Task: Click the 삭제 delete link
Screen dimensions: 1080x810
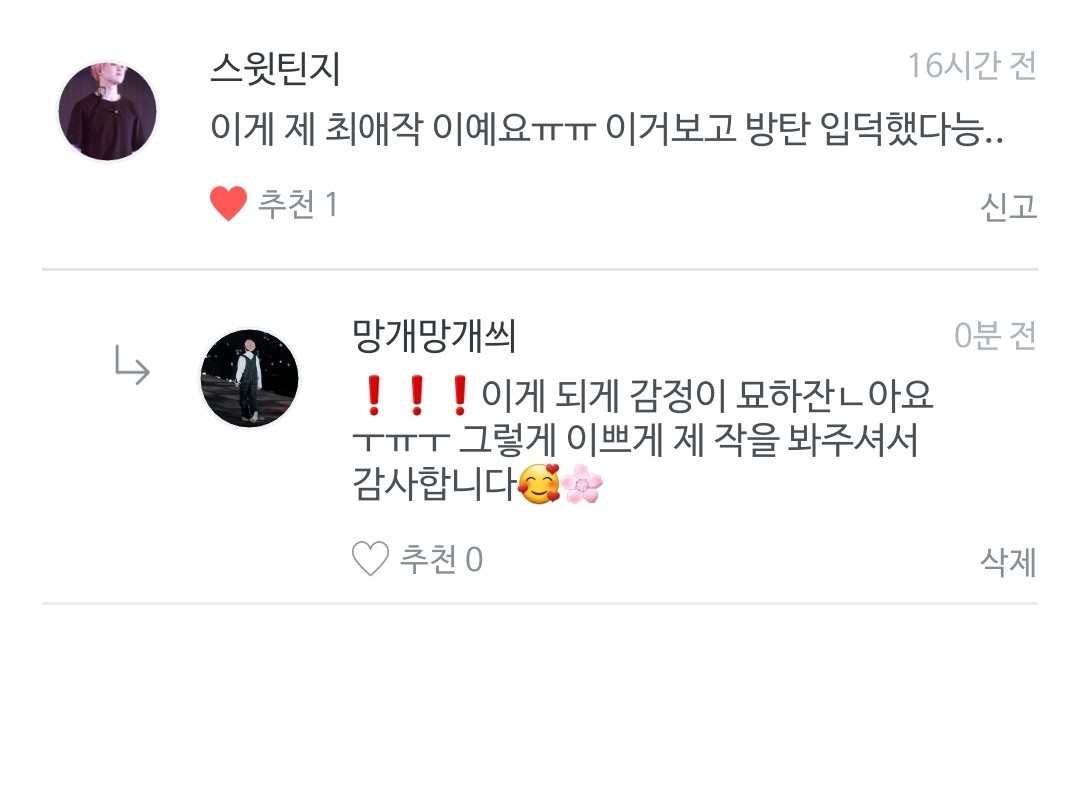Action: 1008,561
